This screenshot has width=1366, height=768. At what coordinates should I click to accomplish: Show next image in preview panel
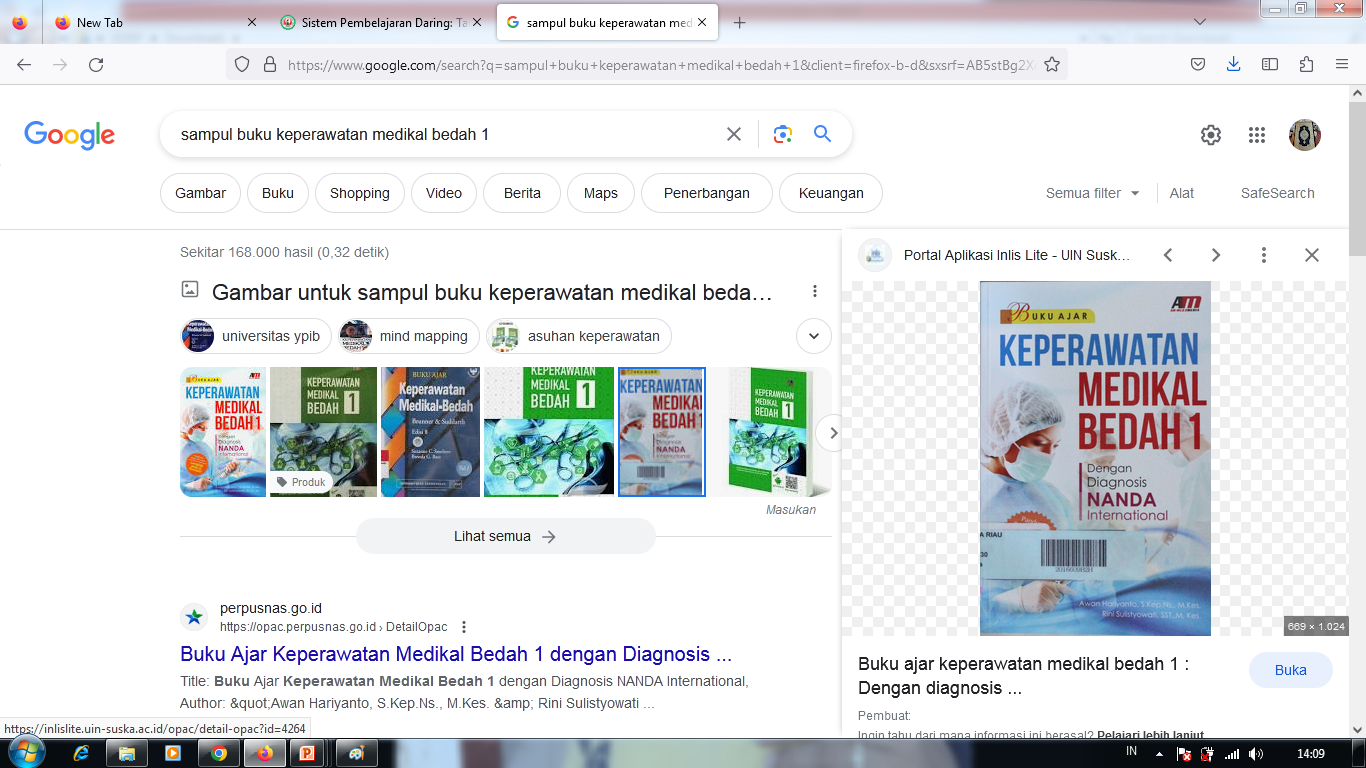(1216, 255)
